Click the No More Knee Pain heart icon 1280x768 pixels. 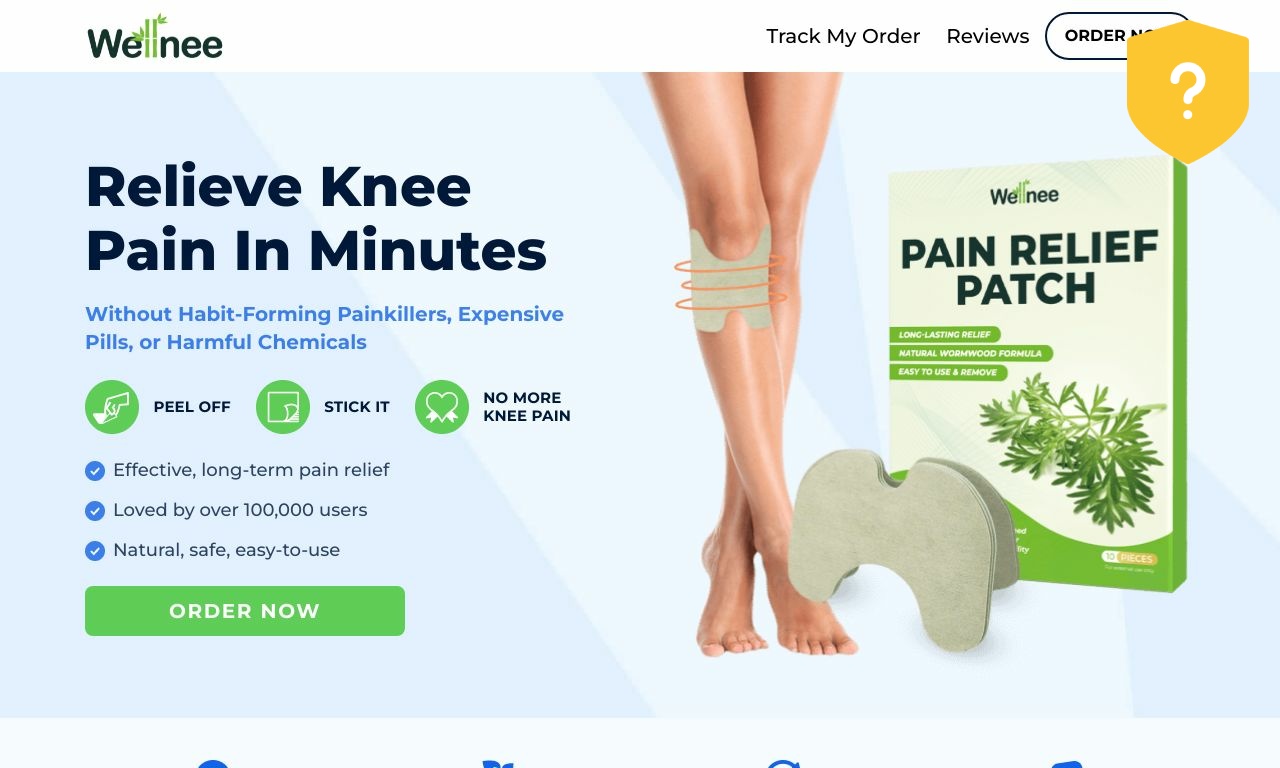[442, 407]
